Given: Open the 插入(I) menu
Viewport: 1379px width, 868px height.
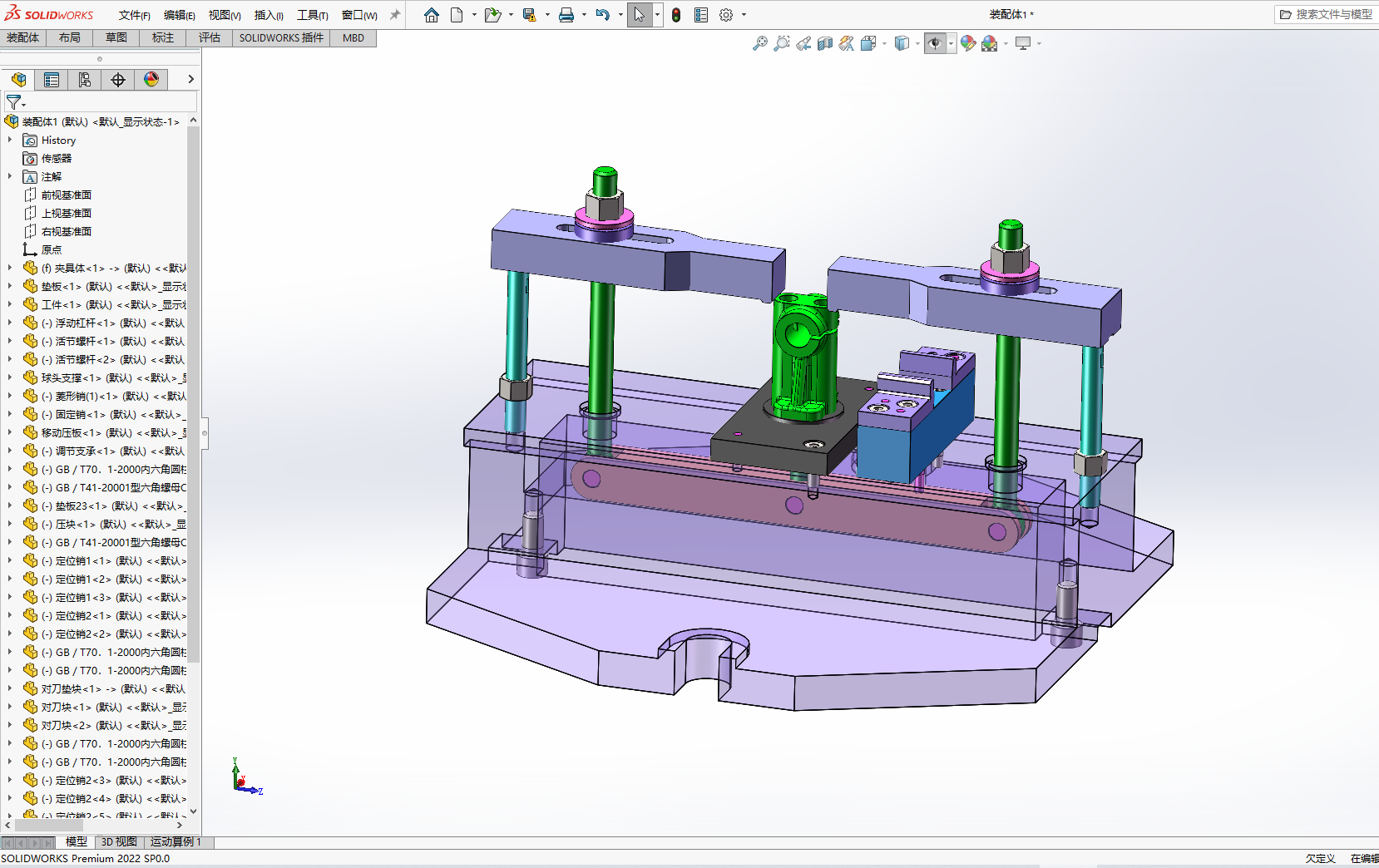Looking at the screenshot, I should [269, 15].
